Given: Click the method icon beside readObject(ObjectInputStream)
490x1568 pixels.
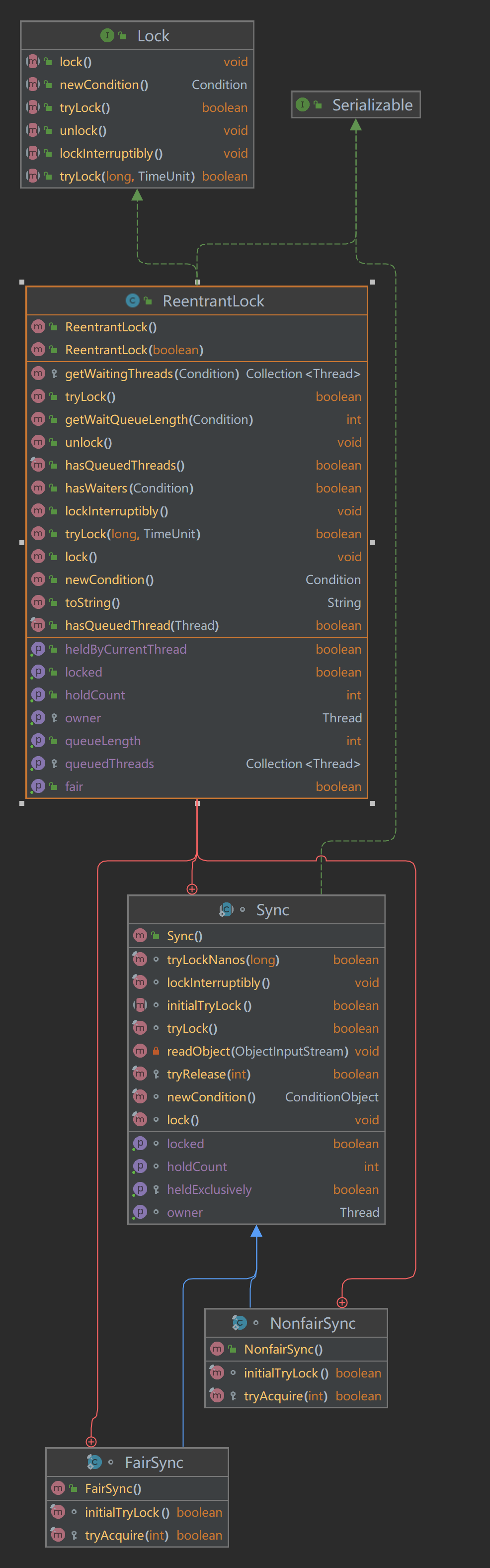Looking at the screenshot, I should pyautogui.click(x=140, y=1051).
